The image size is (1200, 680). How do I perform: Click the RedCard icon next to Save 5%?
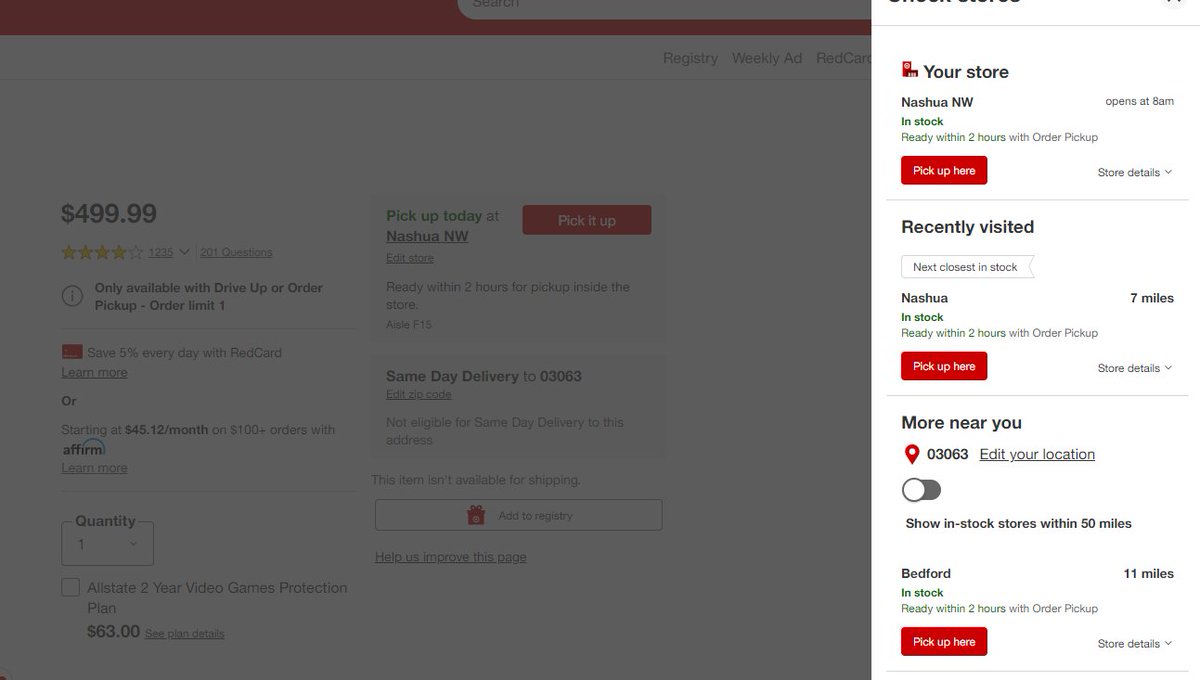pyautogui.click(x=71, y=352)
